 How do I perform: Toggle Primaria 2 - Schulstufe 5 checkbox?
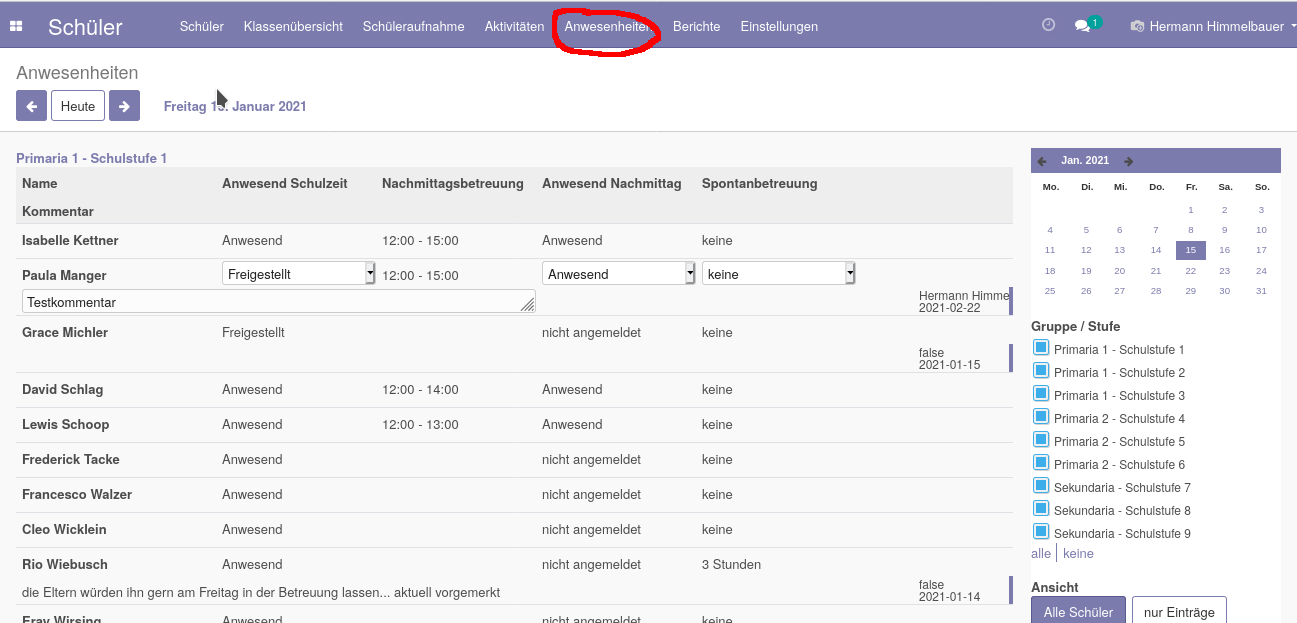[1040, 440]
